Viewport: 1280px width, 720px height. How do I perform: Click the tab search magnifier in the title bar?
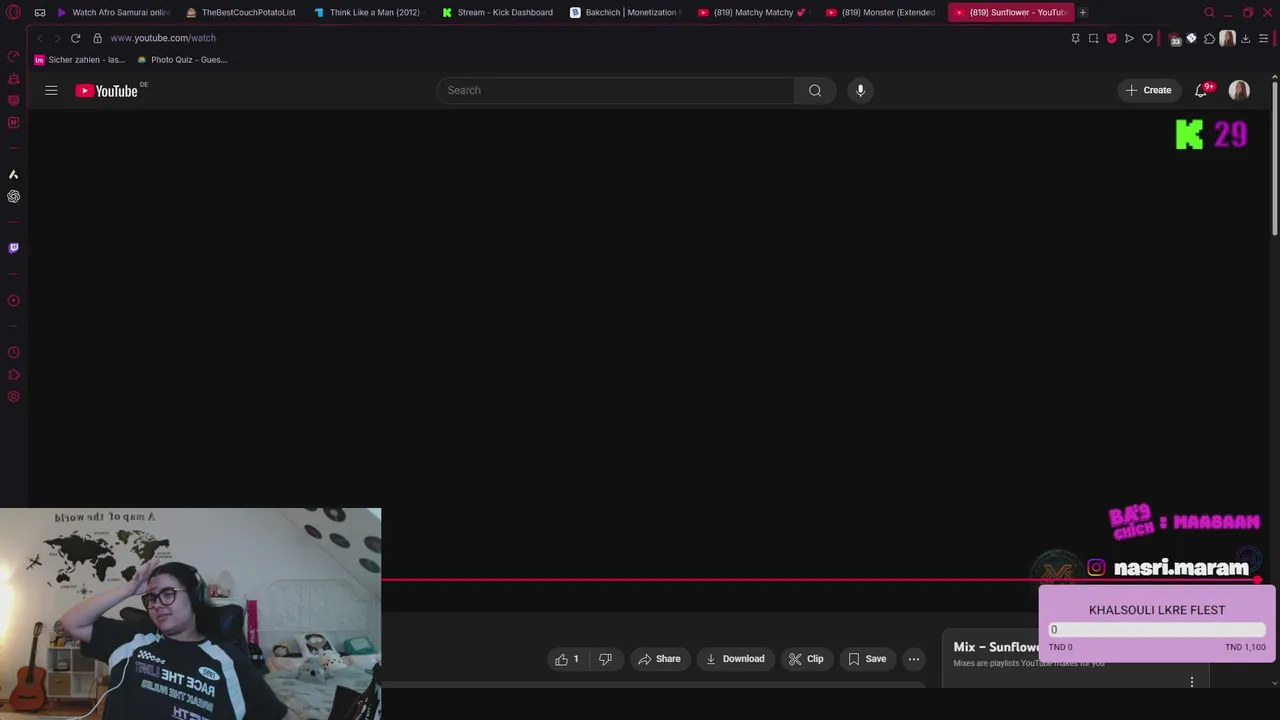coord(1209,12)
